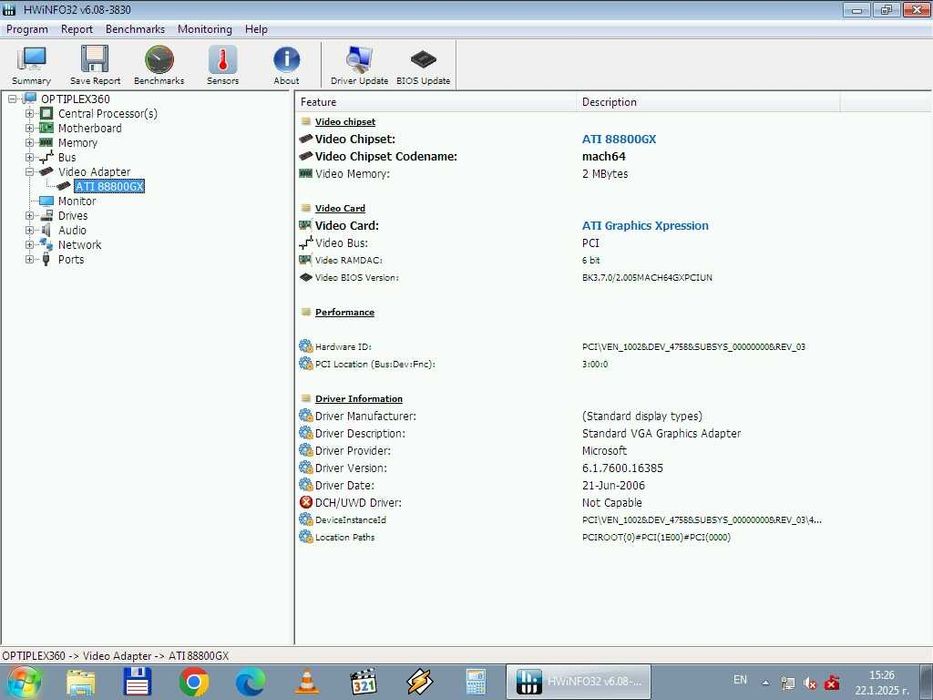Click the DCH/UWD Driver red X icon
Screen dimensions: 933x700
[306, 502]
